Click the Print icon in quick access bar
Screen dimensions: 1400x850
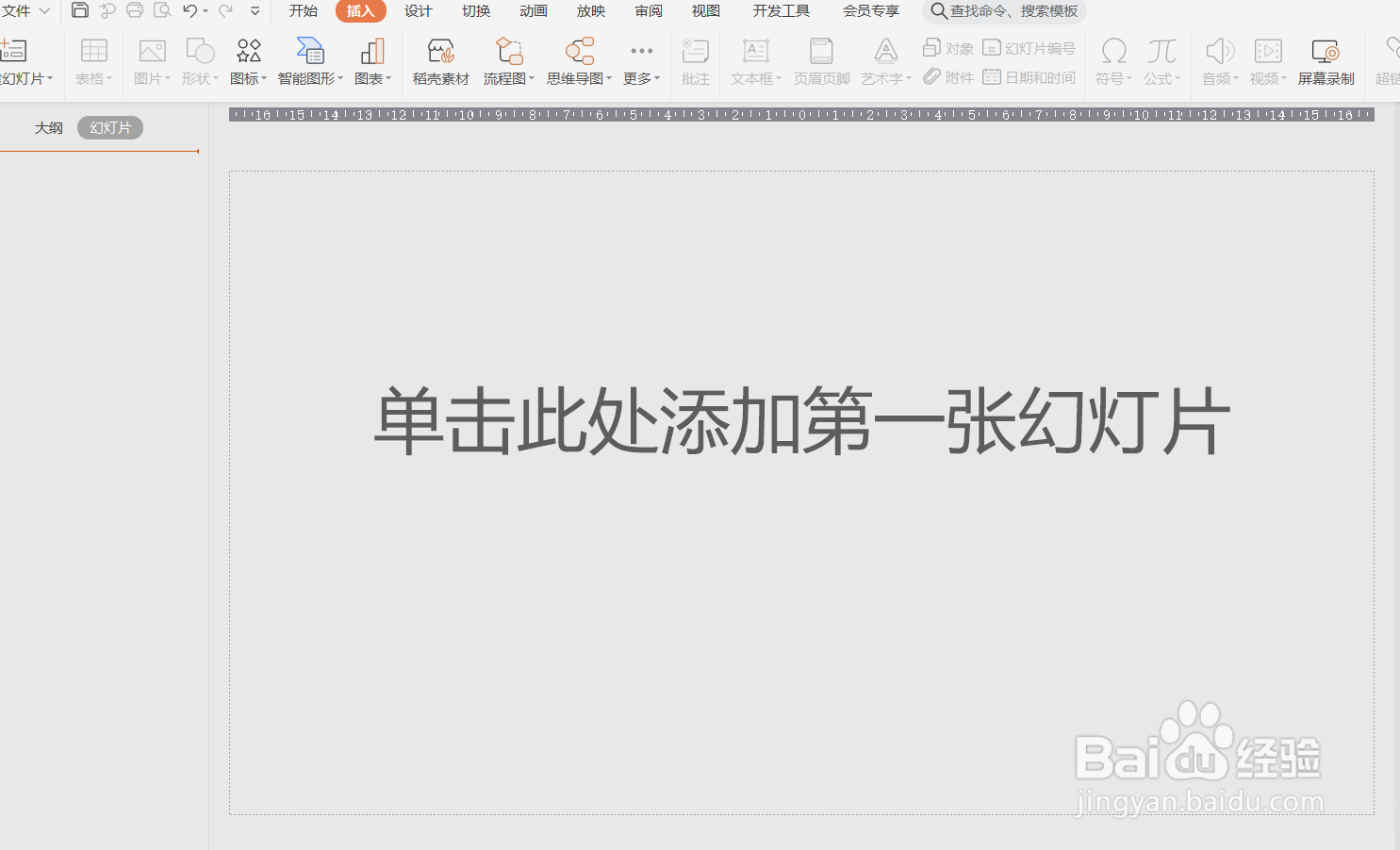[x=135, y=10]
